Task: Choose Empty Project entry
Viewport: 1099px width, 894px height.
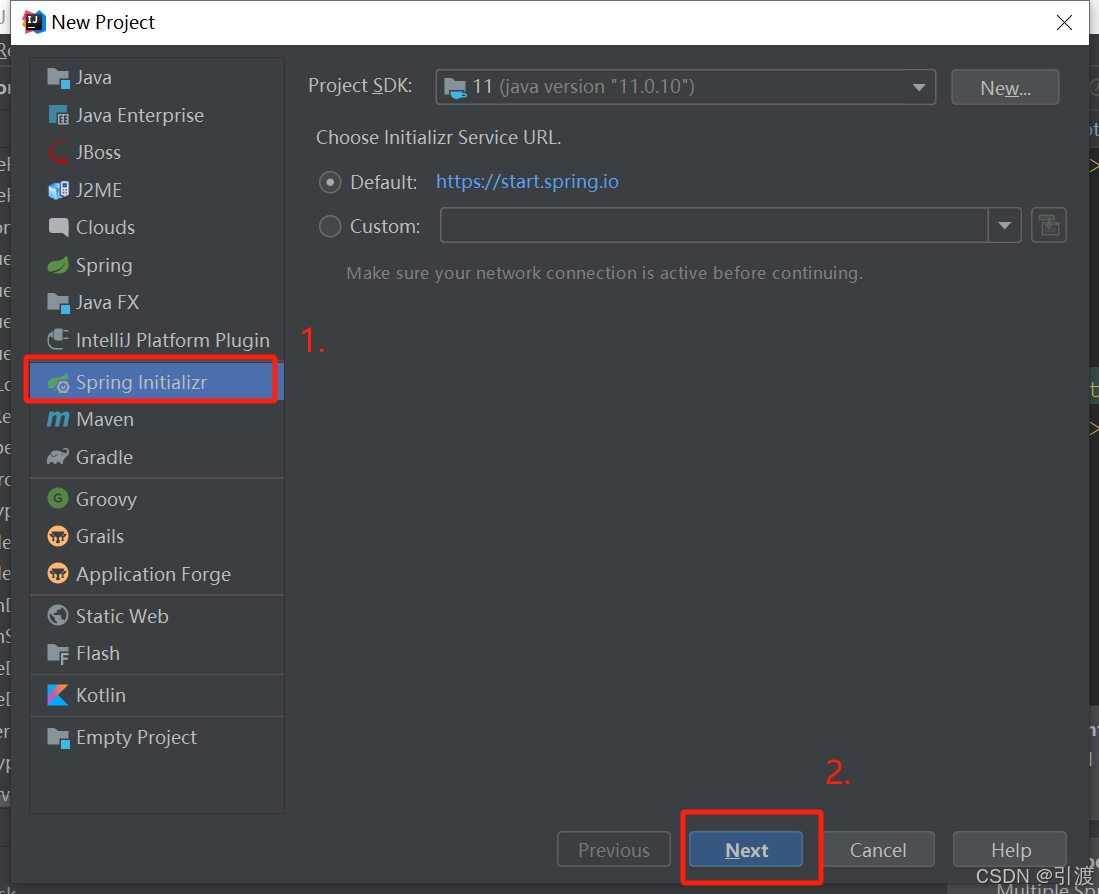Action: [x=136, y=738]
